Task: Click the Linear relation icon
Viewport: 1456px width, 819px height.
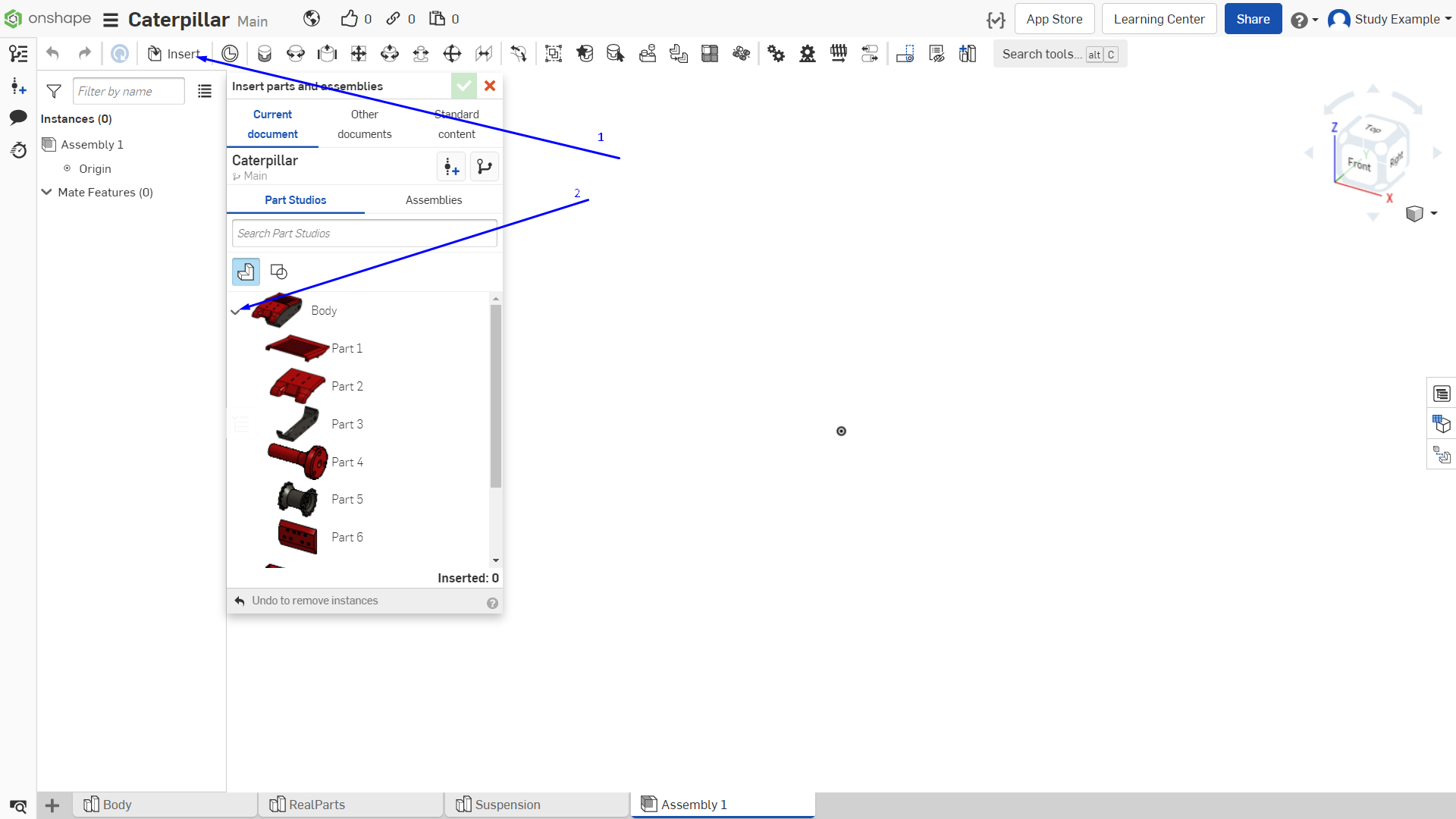Action: pyautogui.click(x=870, y=54)
